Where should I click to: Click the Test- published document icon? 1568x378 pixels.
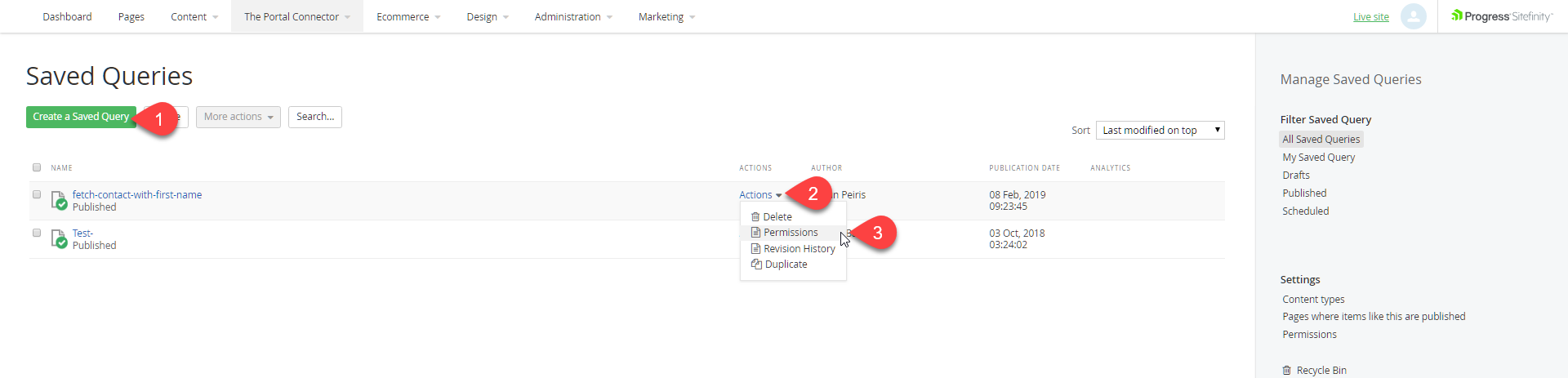59,238
